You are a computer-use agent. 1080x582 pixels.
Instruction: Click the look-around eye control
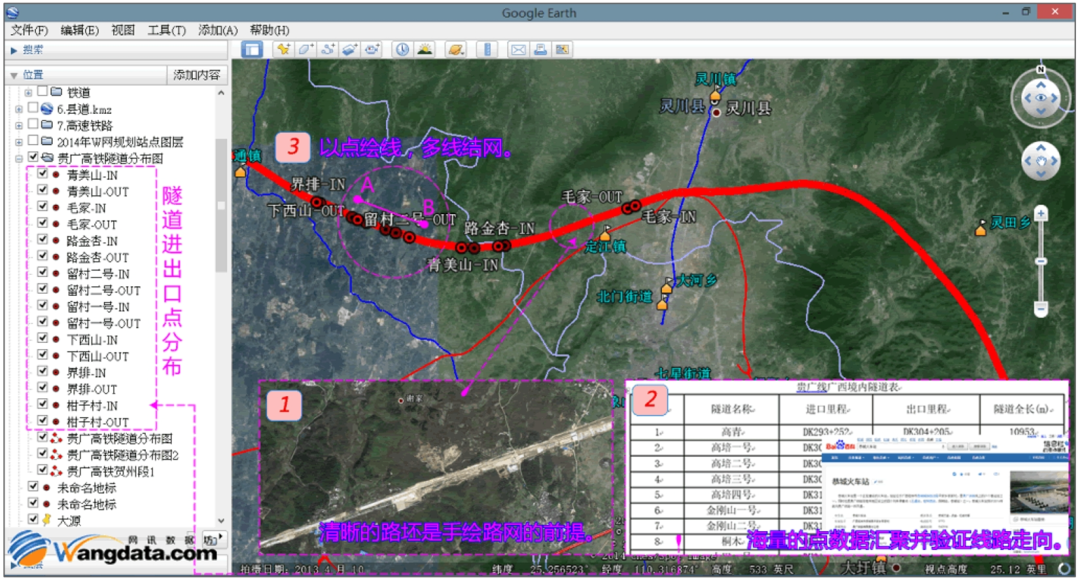point(1041,98)
